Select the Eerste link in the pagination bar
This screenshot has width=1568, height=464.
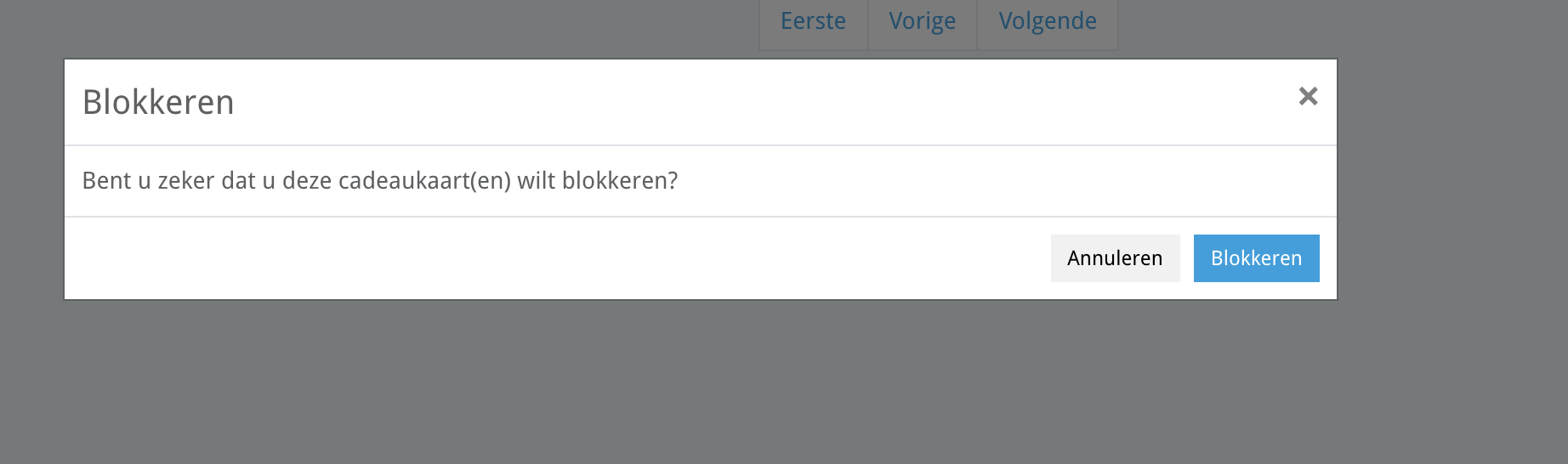tap(813, 22)
